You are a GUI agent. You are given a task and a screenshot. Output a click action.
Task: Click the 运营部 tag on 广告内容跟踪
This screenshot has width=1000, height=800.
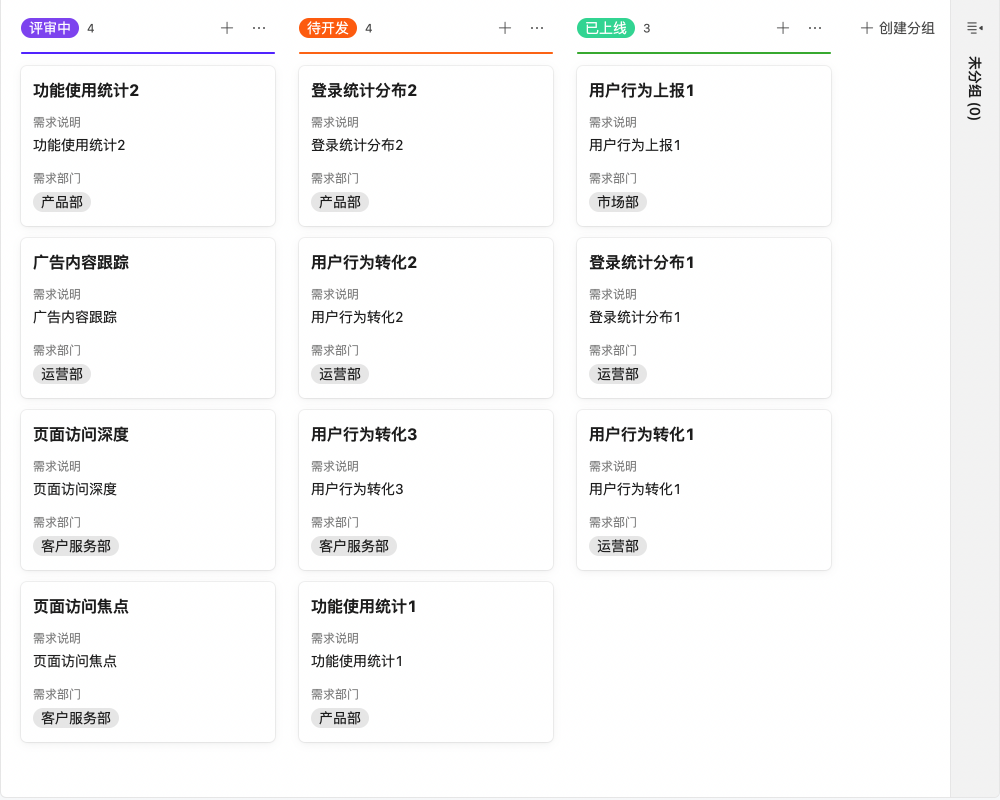(x=61, y=374)
